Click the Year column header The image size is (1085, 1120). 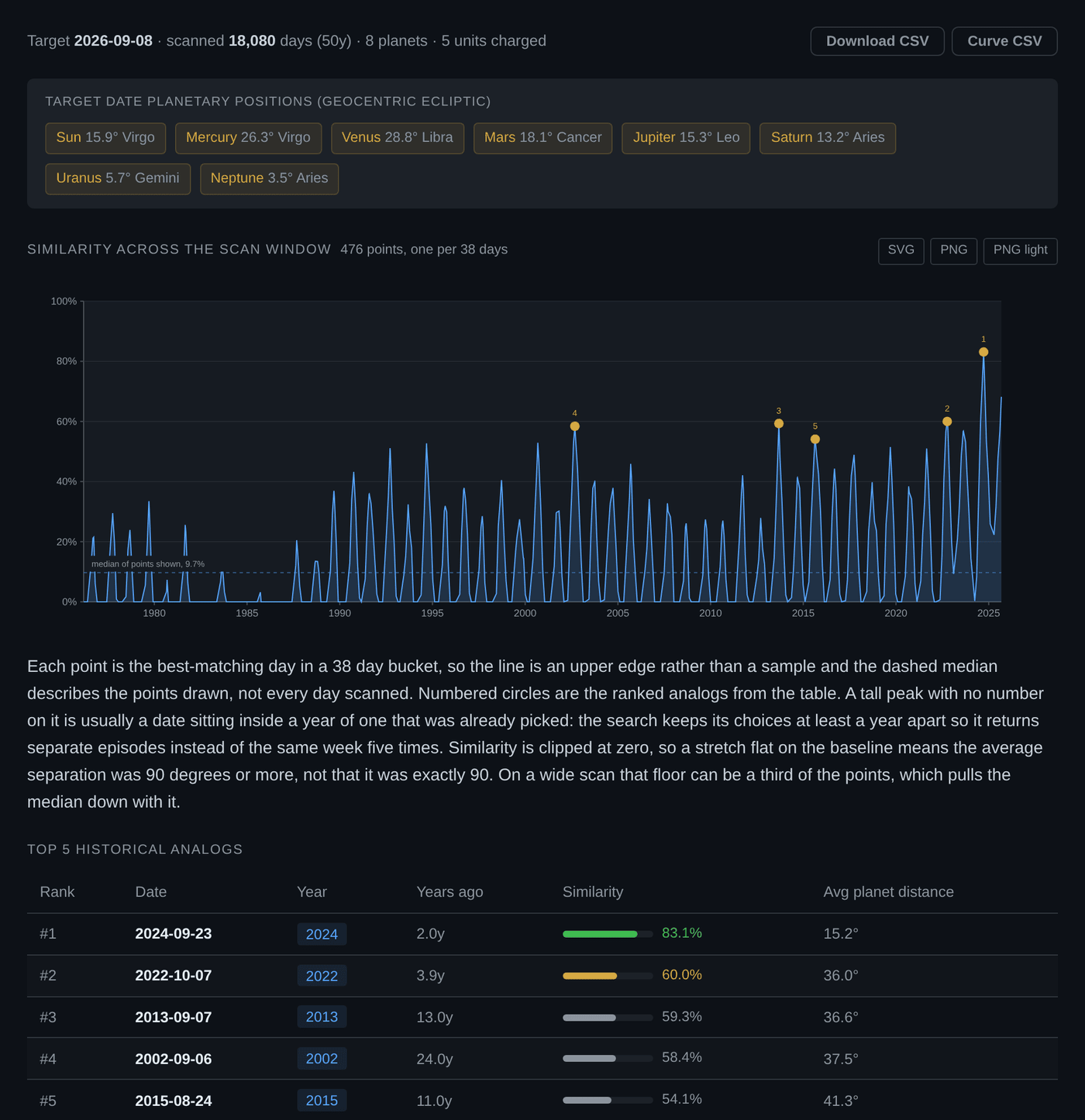coord(312,892)
